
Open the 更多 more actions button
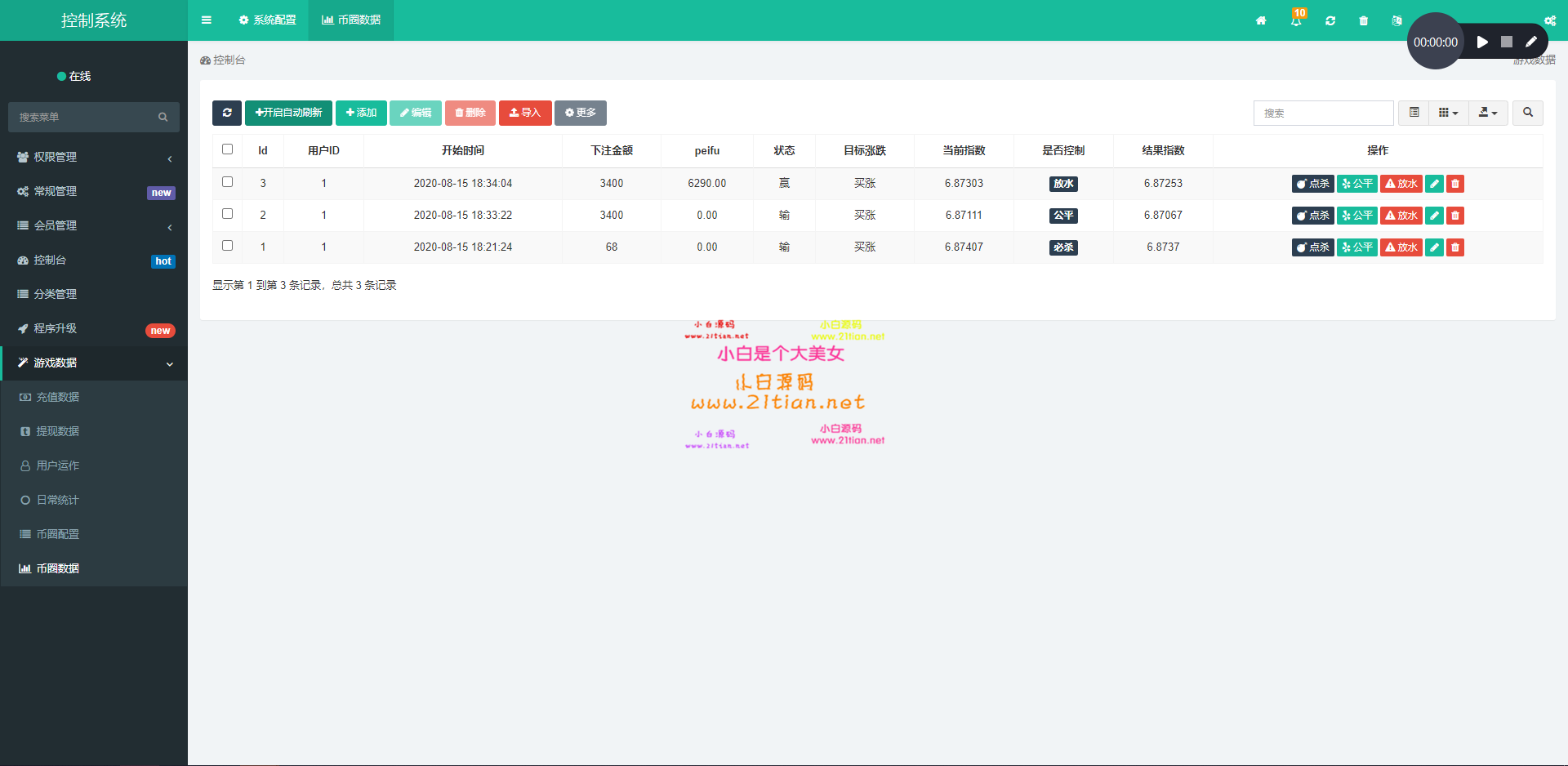581,113
